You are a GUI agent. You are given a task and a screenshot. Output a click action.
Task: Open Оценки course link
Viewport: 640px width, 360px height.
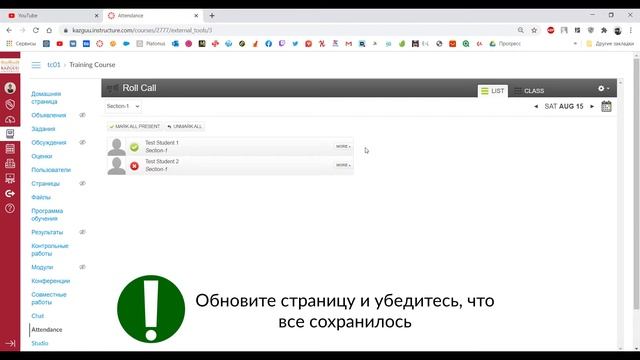pos(42,156)
